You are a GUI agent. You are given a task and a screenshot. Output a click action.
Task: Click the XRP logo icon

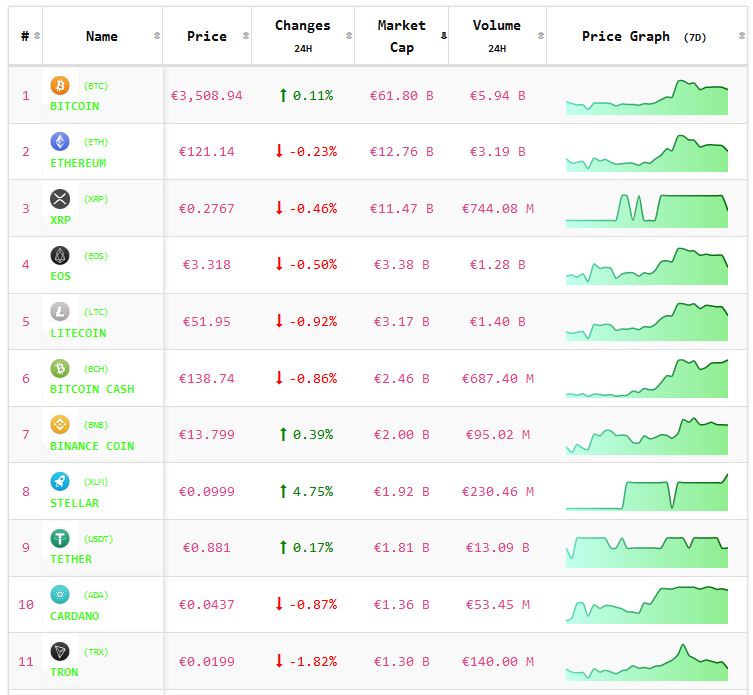click(60, 199)
